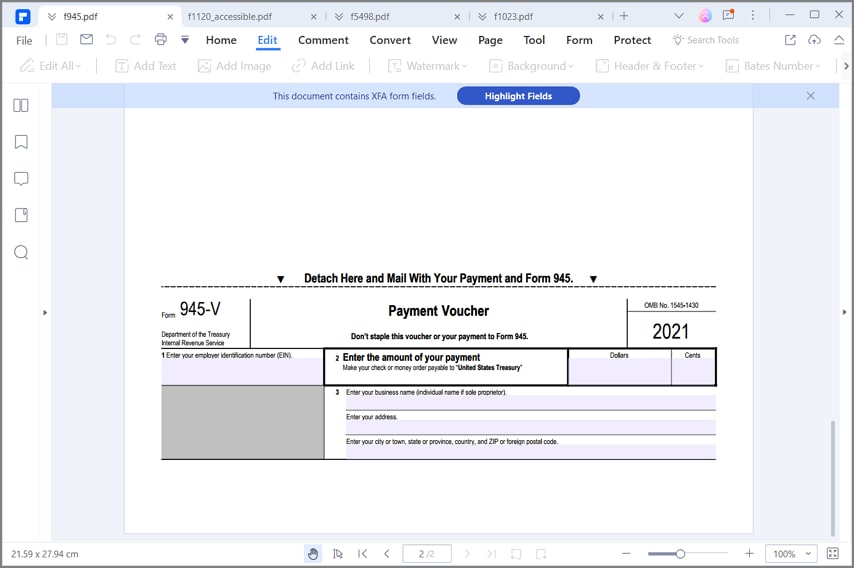This screenshot has width=854, height=568.
Task: Close the f5498.pdf tab
Action: (457, 17)
